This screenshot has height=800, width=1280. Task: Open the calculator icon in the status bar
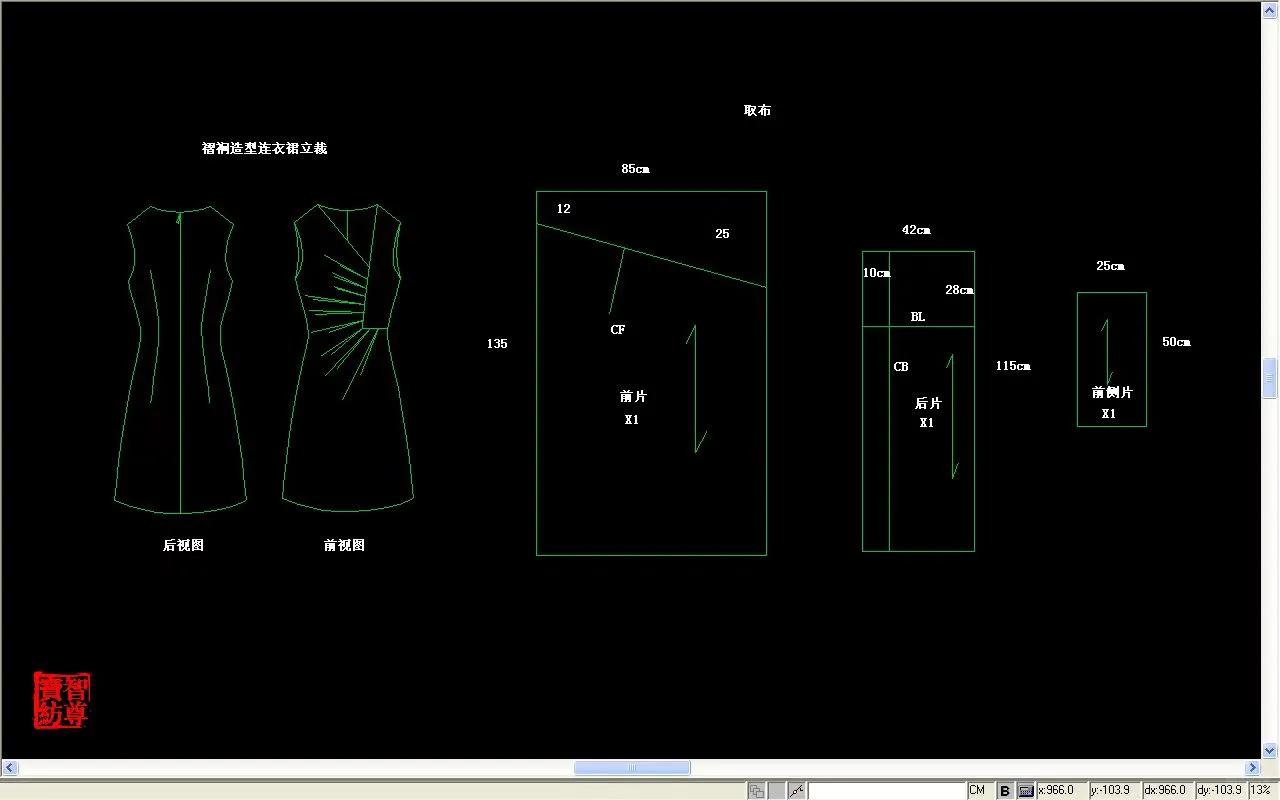[x=1026, y=791]
